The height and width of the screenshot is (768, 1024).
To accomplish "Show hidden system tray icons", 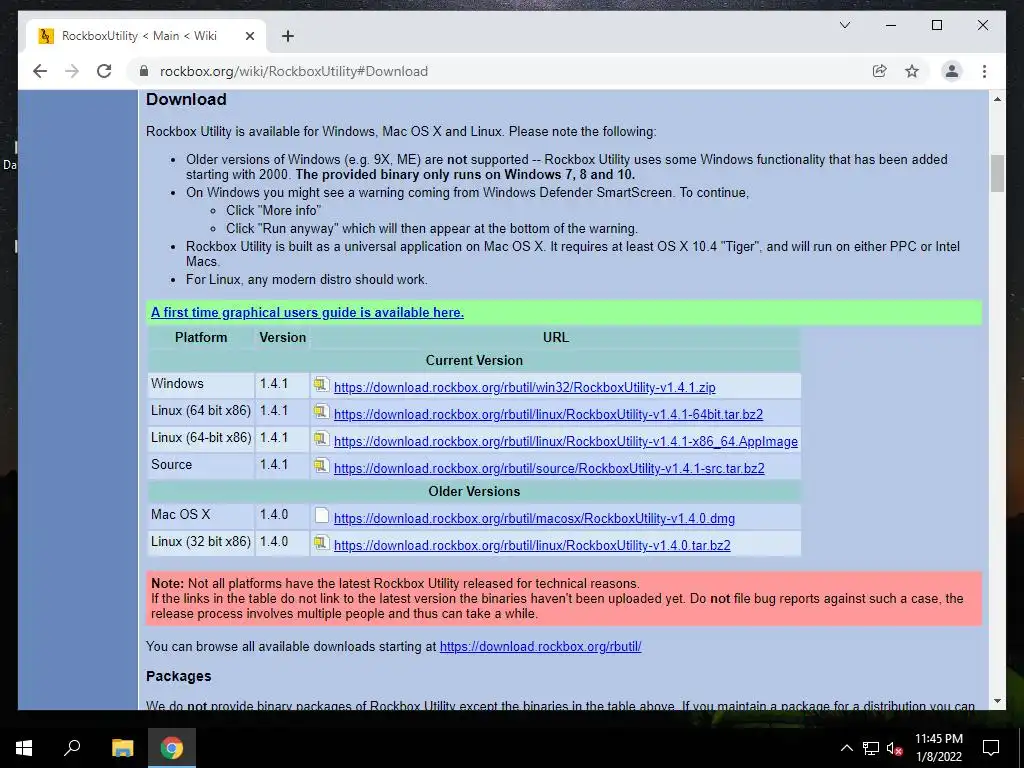I will [846, 748].
